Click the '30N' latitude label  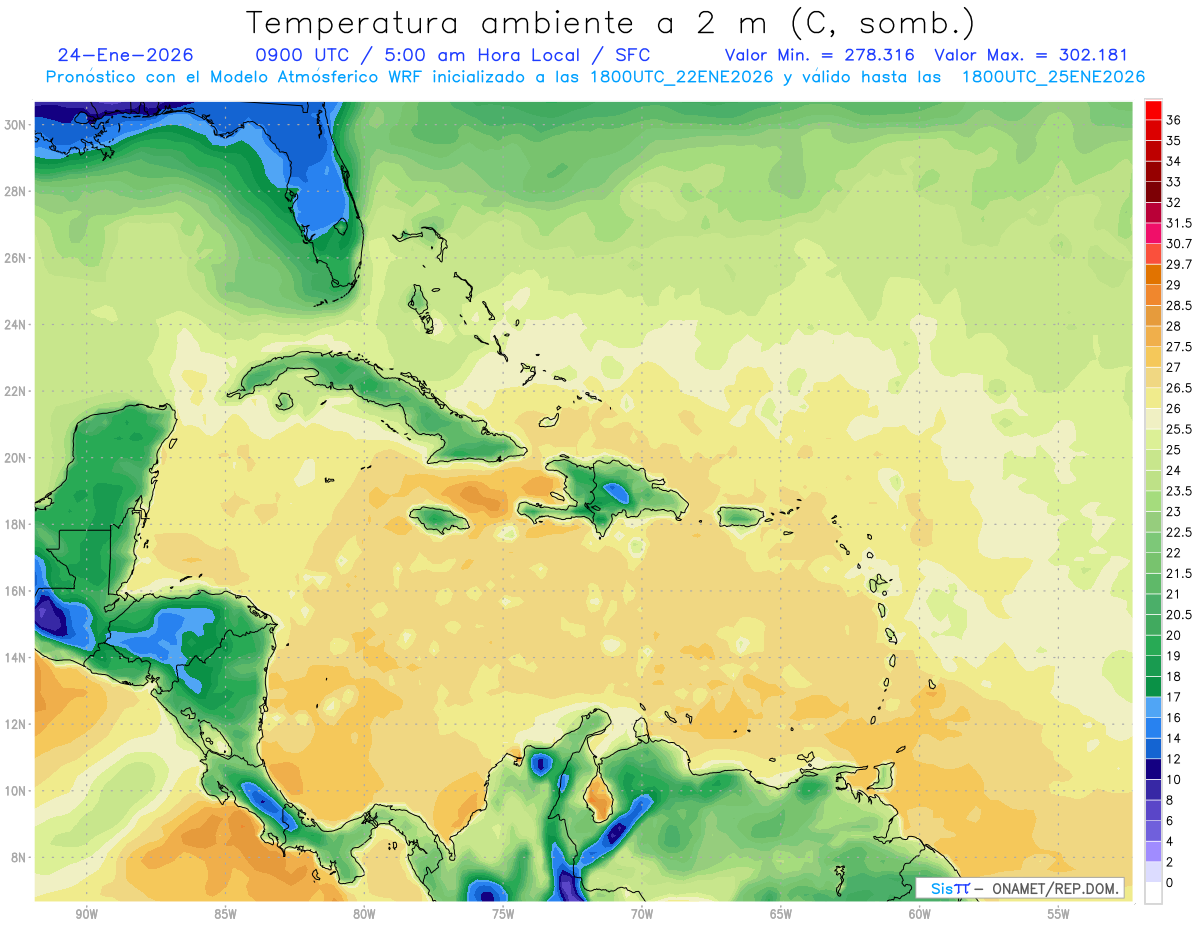pyautogui.click(x=15, y=124)
